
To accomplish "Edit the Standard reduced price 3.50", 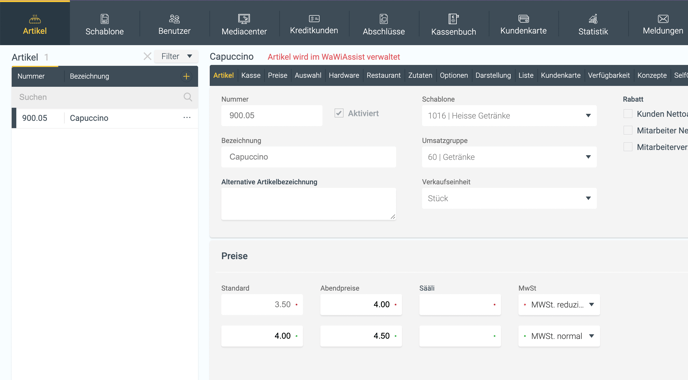I will pyautogui.click(x=262, y=305).
